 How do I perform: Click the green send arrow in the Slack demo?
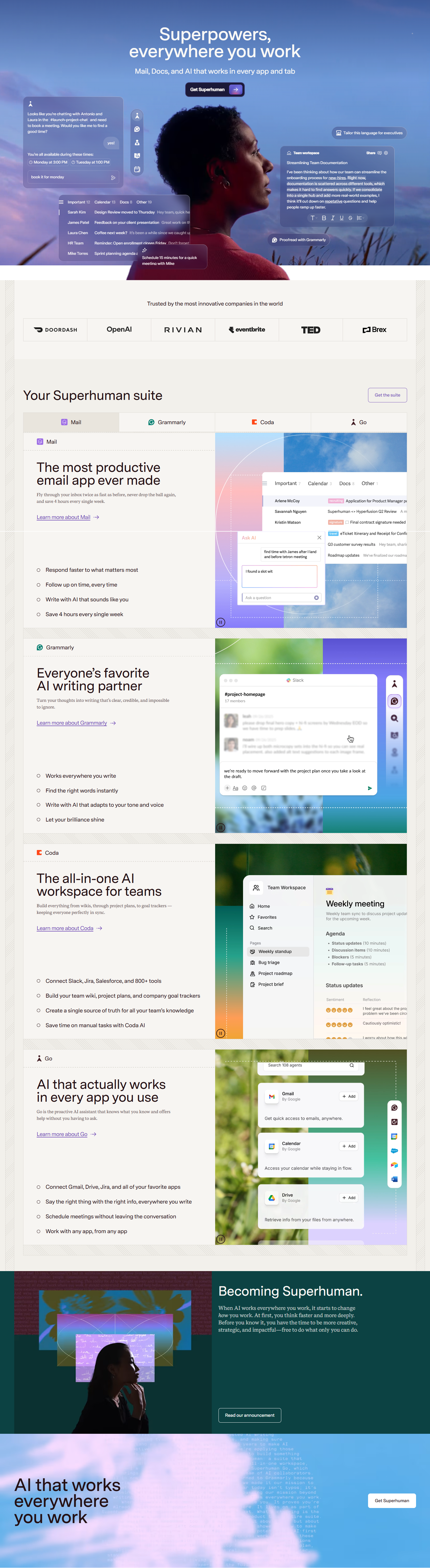pos(369,788)
